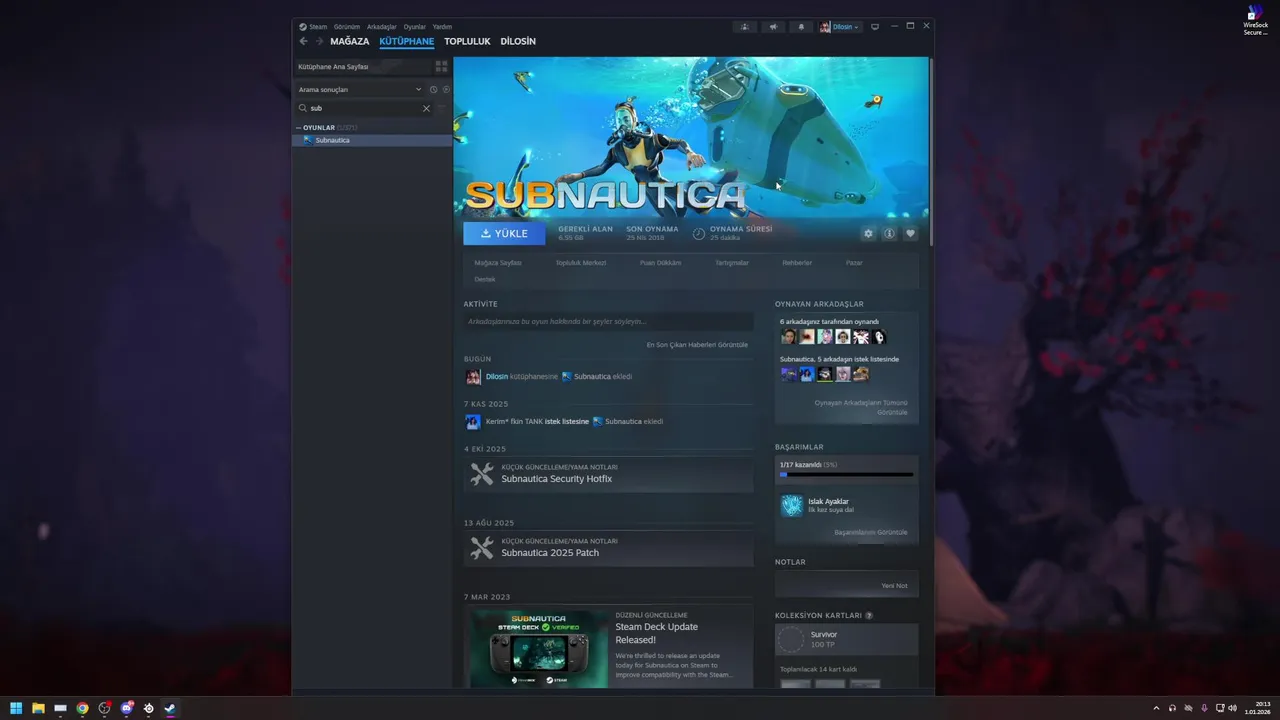Switch to Big Picture mode monitor icon

[x=875, y=27]
